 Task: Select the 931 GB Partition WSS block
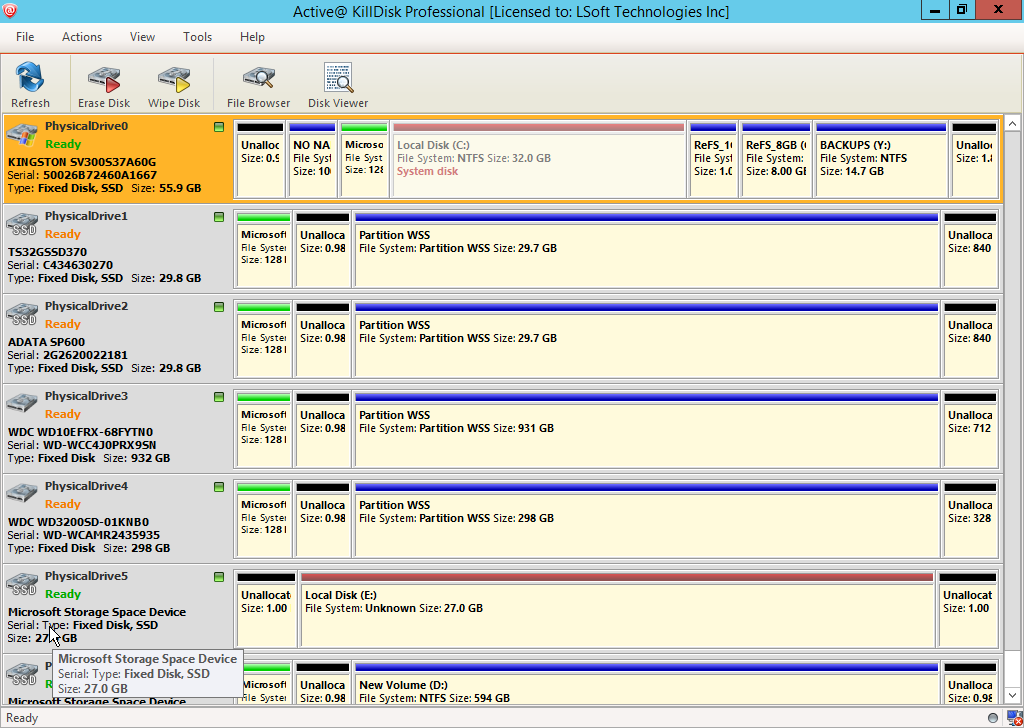(647, 429)
